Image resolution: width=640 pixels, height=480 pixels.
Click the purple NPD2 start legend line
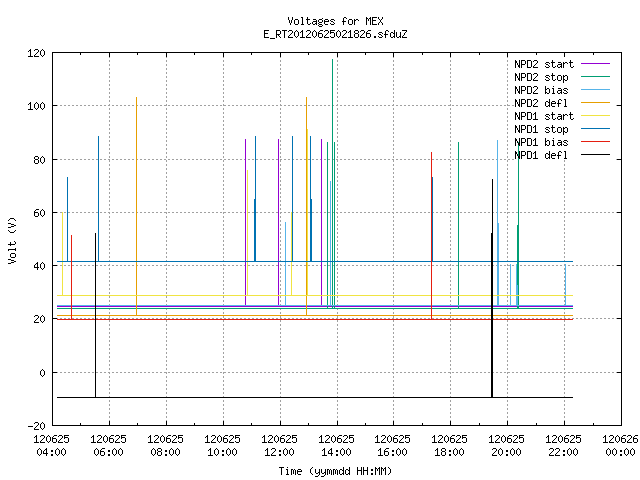coord(596,64)
